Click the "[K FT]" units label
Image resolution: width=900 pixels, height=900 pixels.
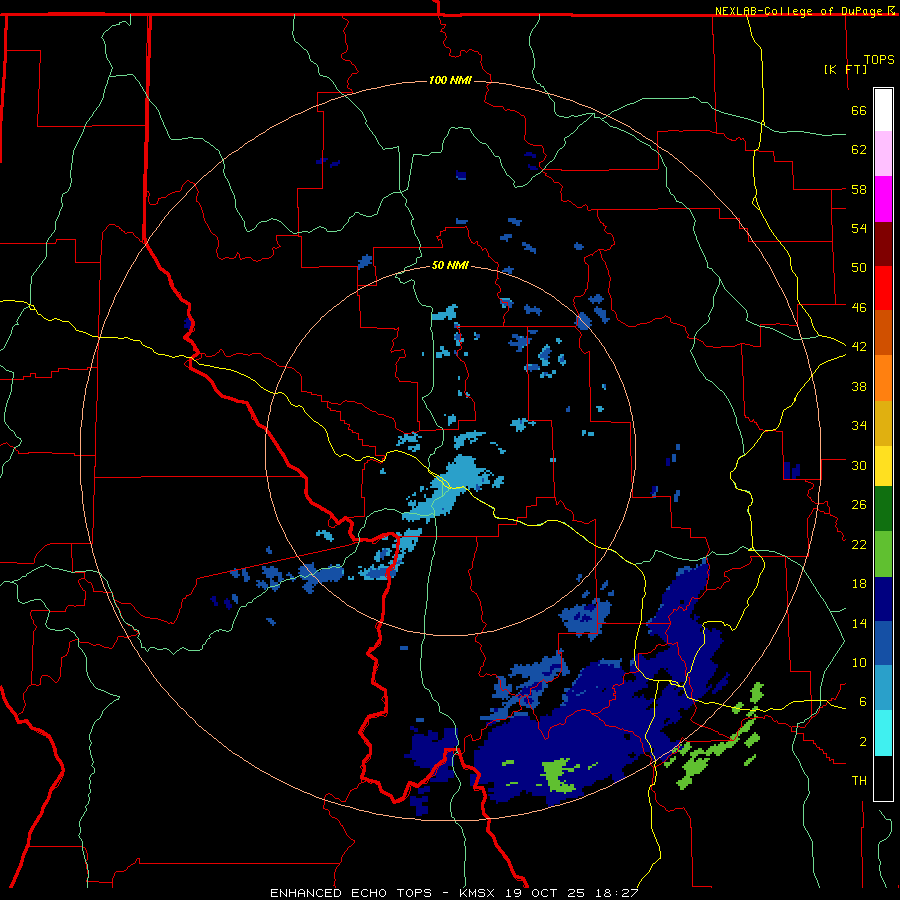point(845,69)
